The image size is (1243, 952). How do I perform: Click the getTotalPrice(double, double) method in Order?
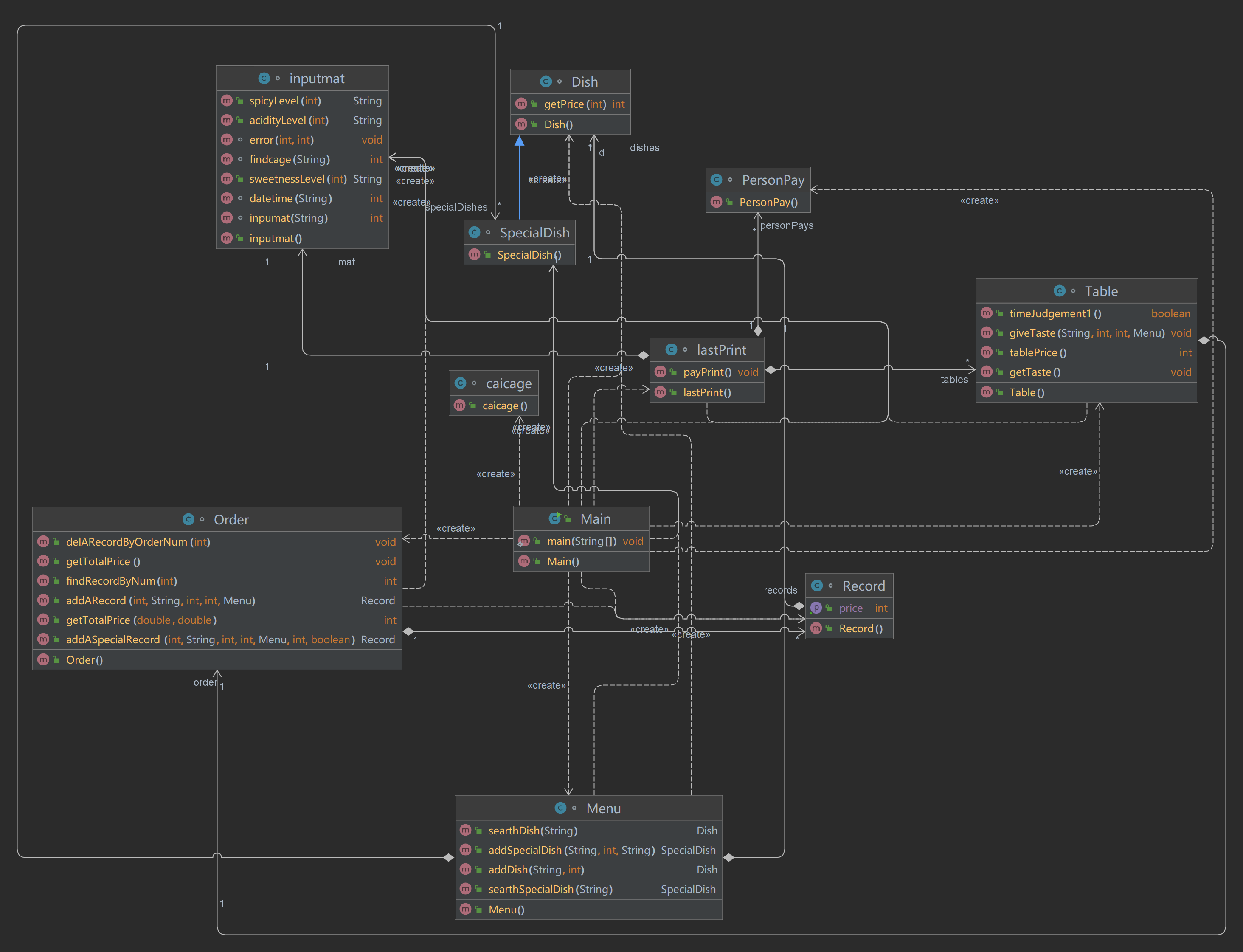point(141,620)
